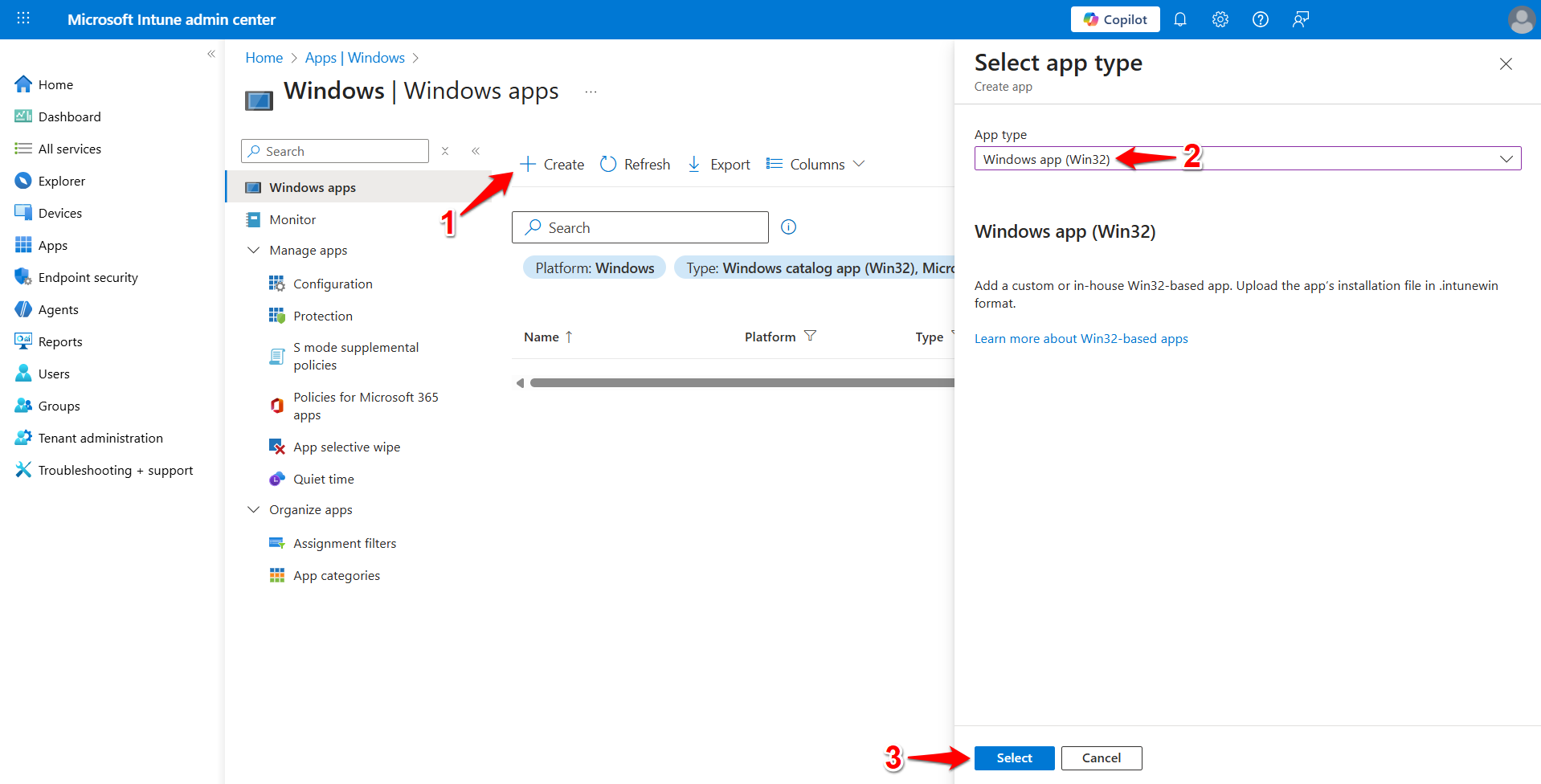
Task: Click the info icon beside search
Action: tap(789, 227)
